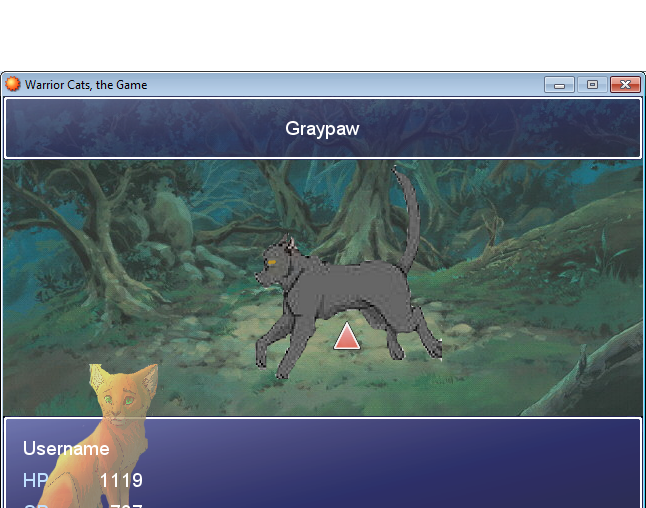
Task: Maximize the Warrior Cats game window
Action: tap(592, 85)
